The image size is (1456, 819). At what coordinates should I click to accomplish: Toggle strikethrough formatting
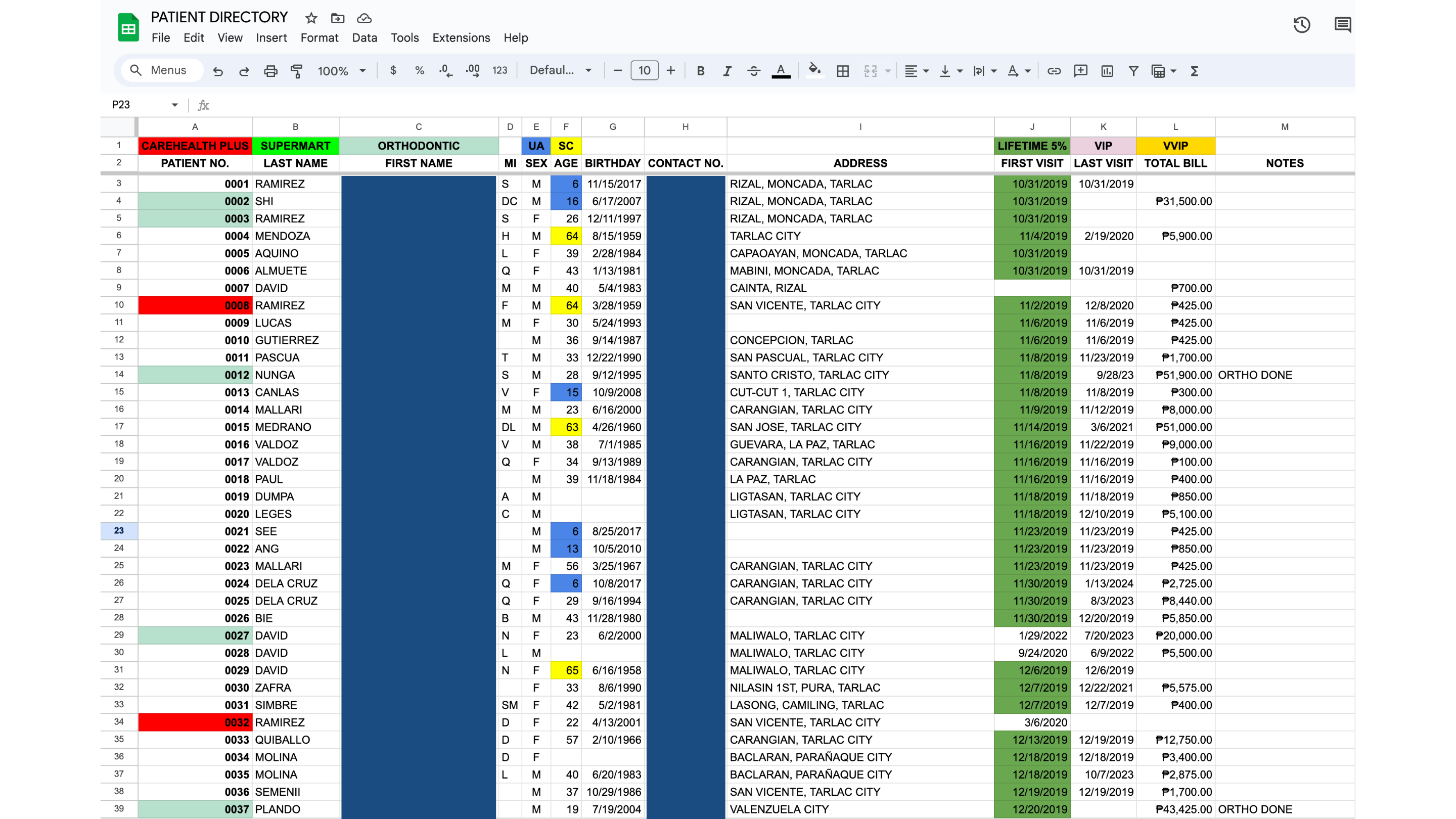click(753, 71)
